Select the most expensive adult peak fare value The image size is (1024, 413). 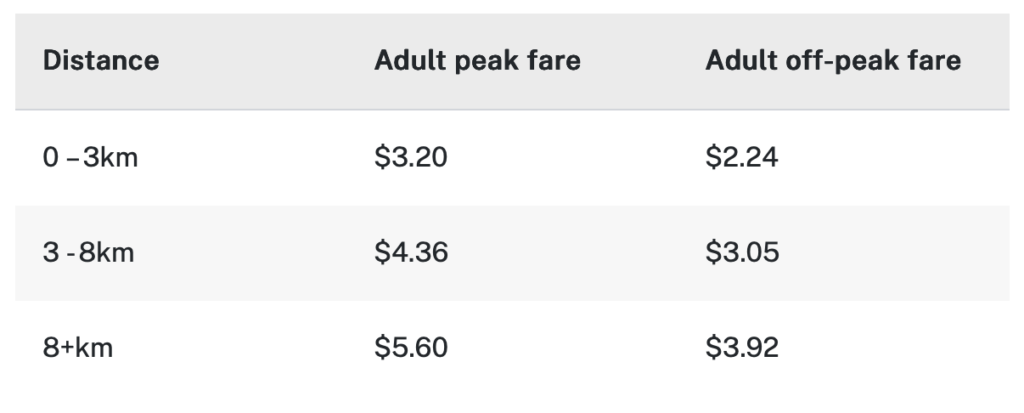(411, 348)
